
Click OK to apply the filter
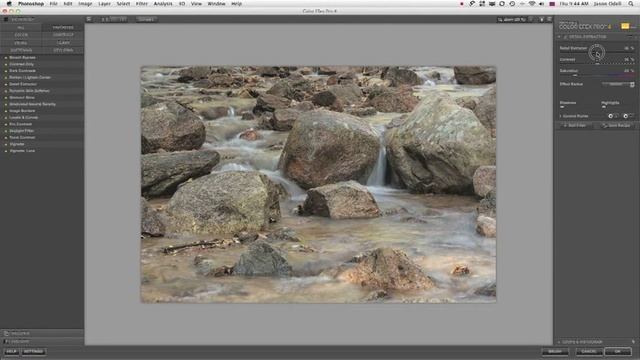[618, 351]
